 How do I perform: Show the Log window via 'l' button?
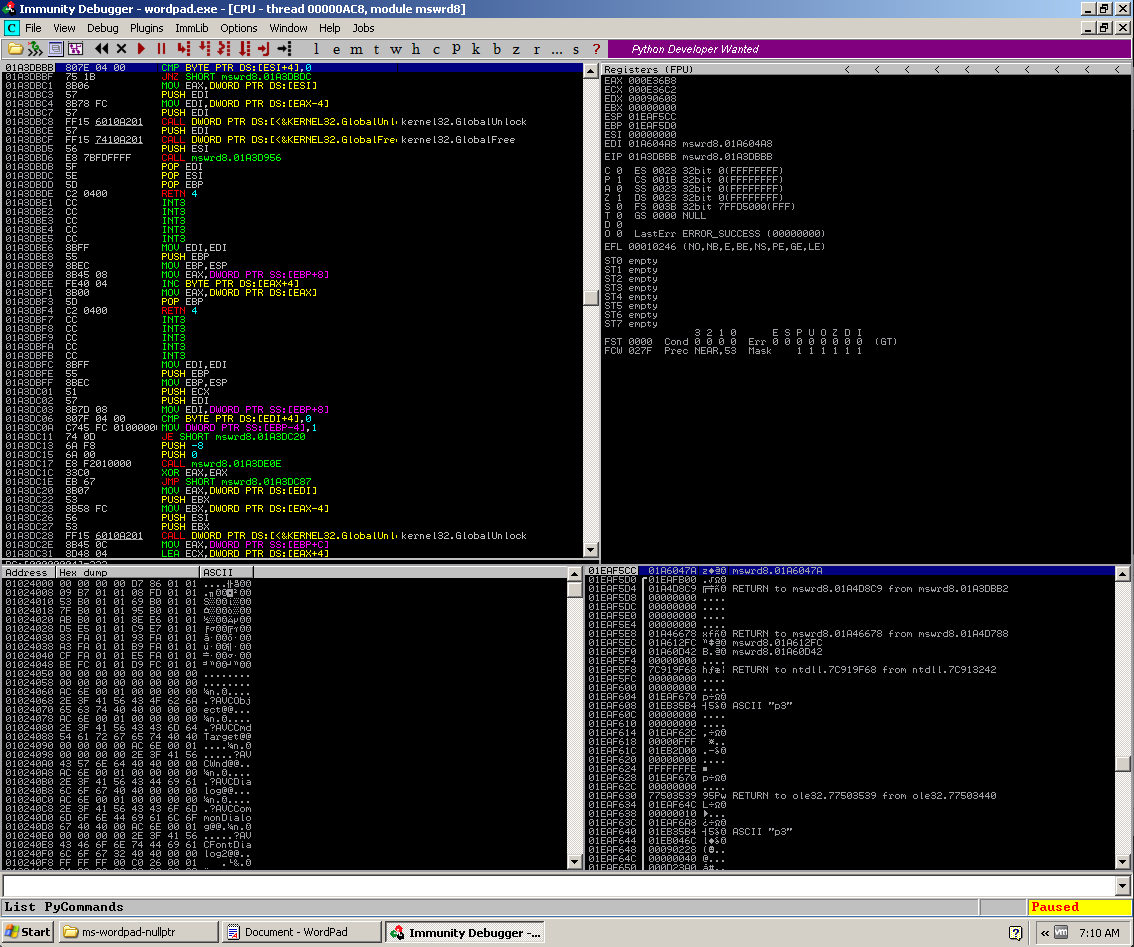(316, 49)
